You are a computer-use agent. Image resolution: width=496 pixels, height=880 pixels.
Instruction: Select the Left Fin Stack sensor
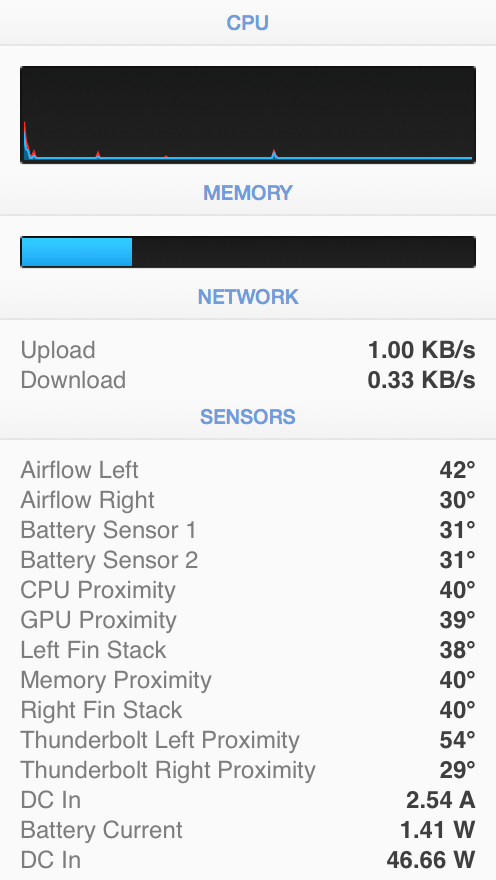(248, 650)
